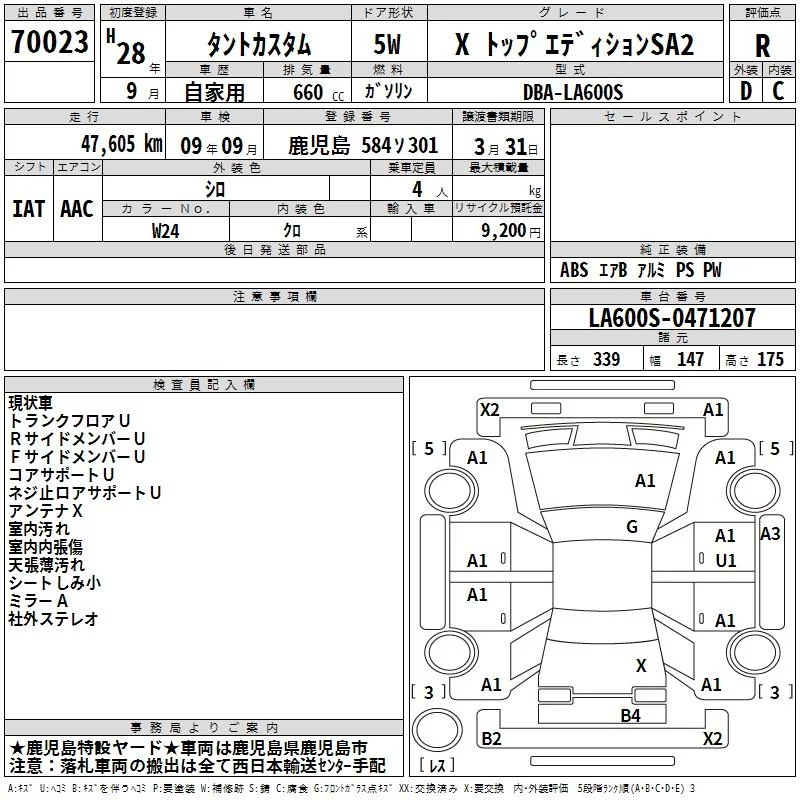The width and height of the screenshot is (800, 800).
Task: Click the A3 damage mark on the diagram
Action: click(x=769, y=534)
